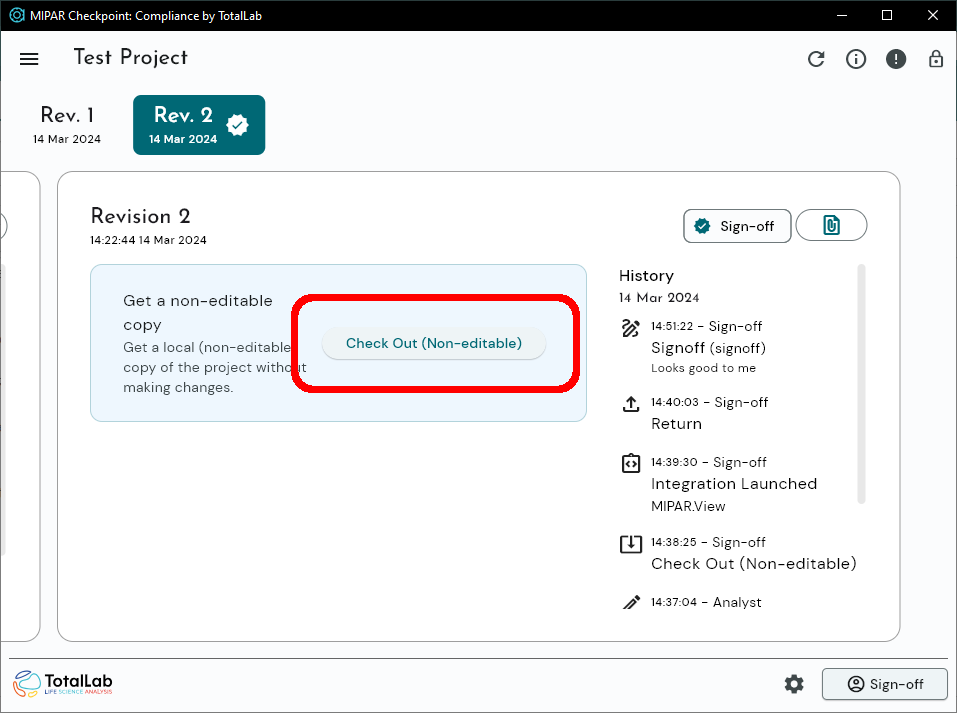Click the download icon beside Check Out entry
Screen dimensions: 957x713
point(630,543)
